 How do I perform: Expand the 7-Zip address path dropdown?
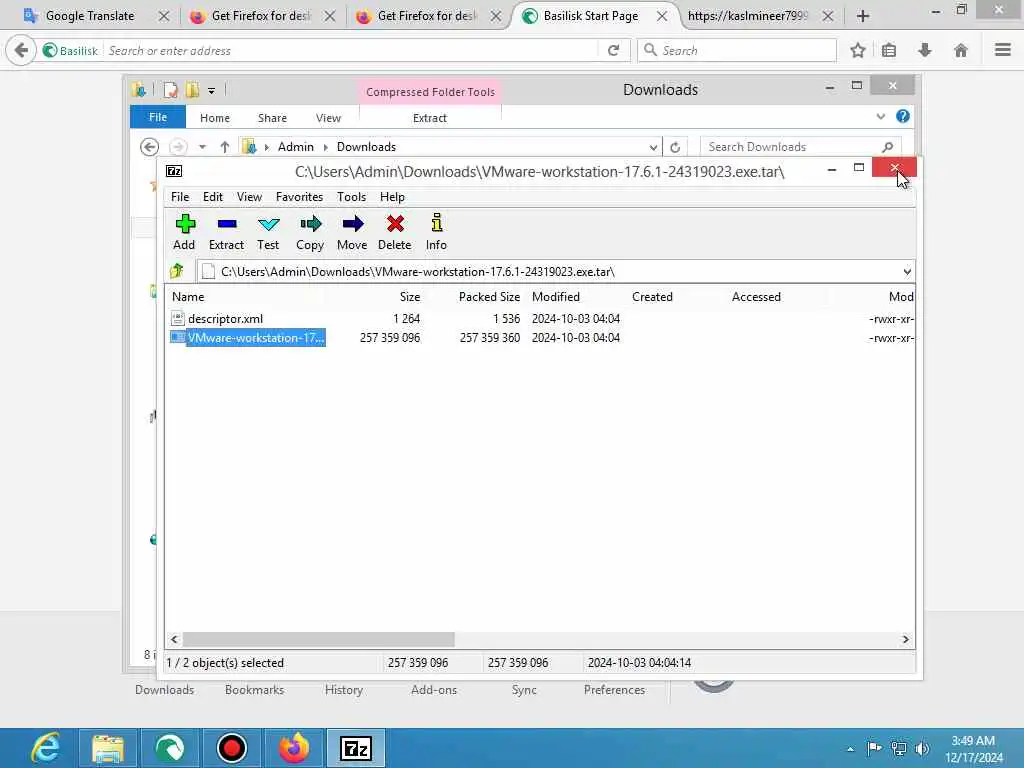(906, 271)
